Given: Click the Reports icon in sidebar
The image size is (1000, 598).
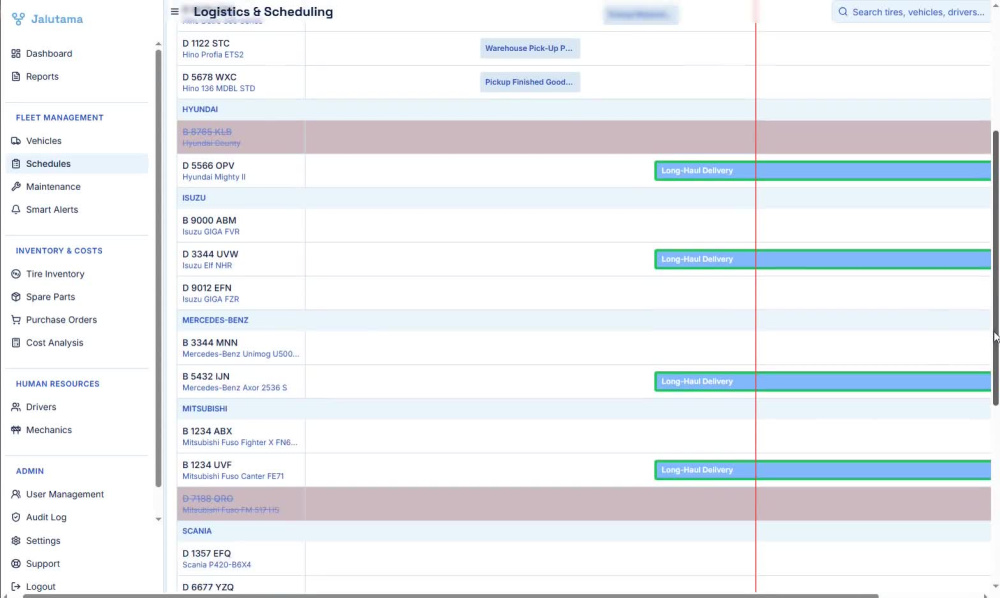Looking at the screenshot, I should [x=16, y=77].
